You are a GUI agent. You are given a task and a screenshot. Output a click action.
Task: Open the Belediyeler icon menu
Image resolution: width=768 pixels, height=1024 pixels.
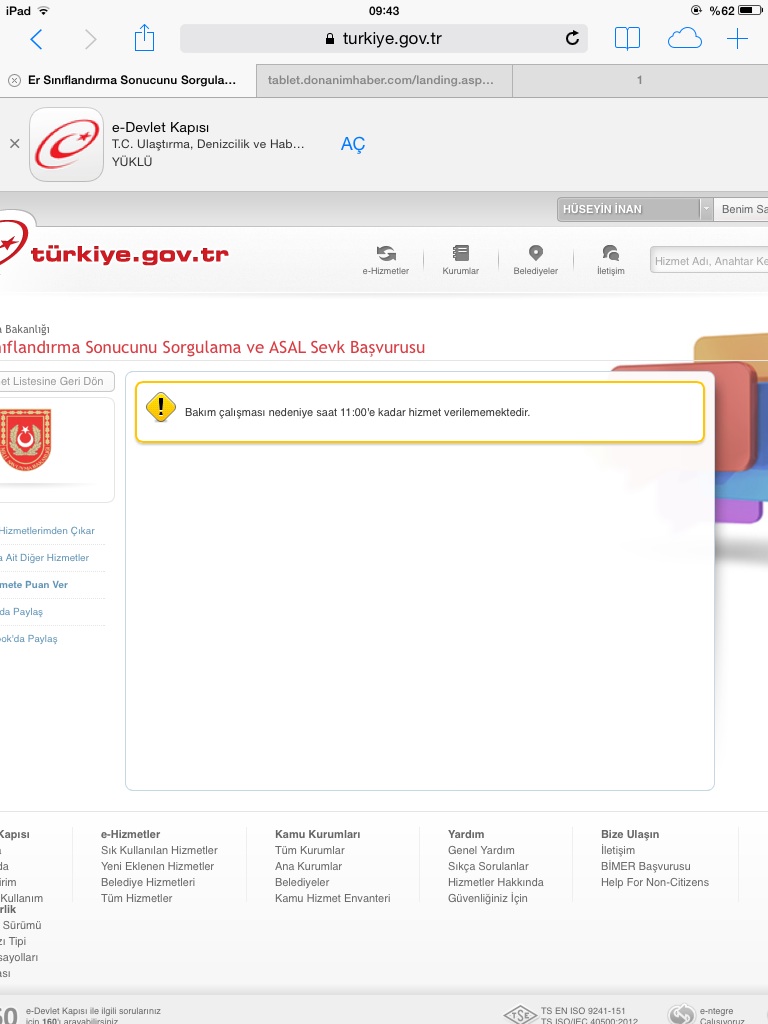tap(536, 260)
